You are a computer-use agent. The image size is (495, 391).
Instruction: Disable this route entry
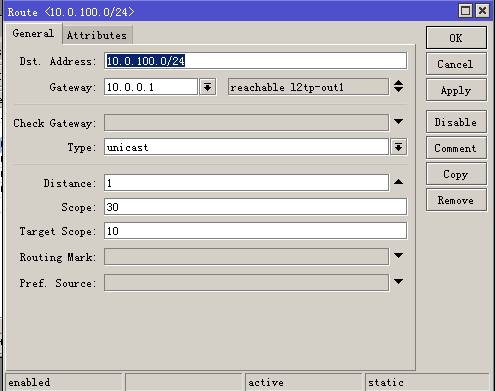(456, 122)
